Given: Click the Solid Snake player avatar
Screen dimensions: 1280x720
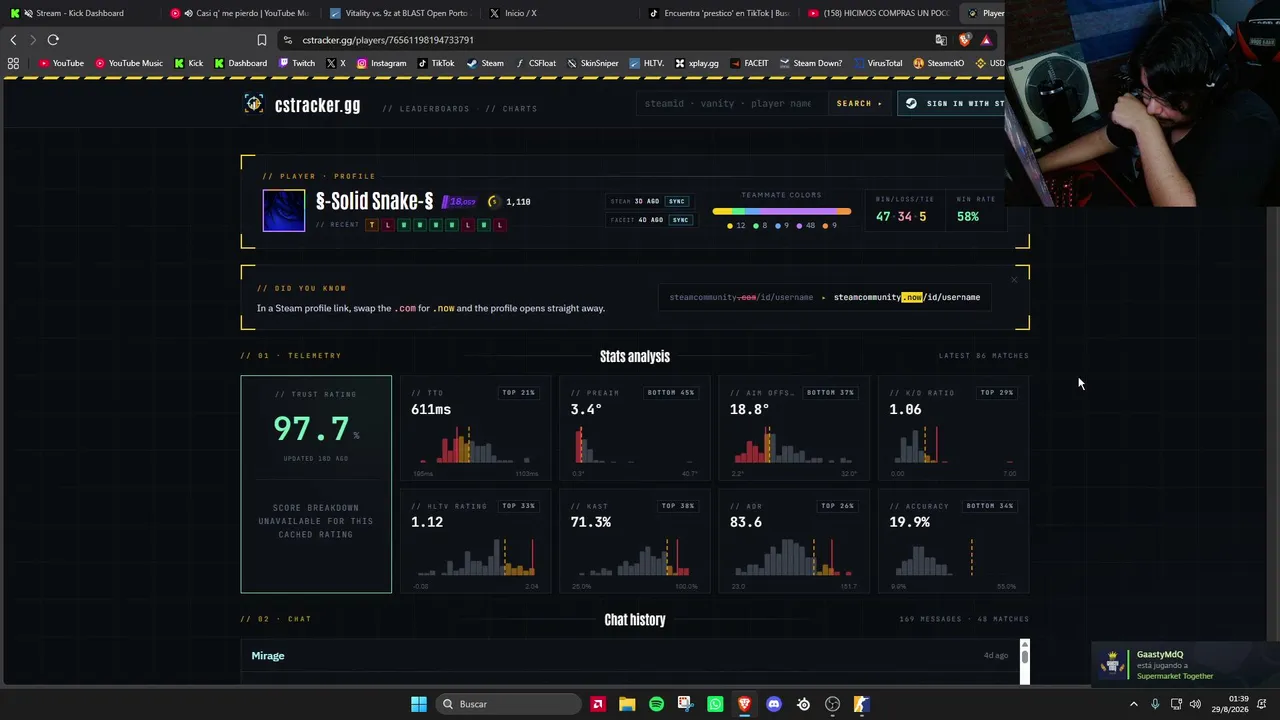Looking at the screenshot, I should point(284,211).
